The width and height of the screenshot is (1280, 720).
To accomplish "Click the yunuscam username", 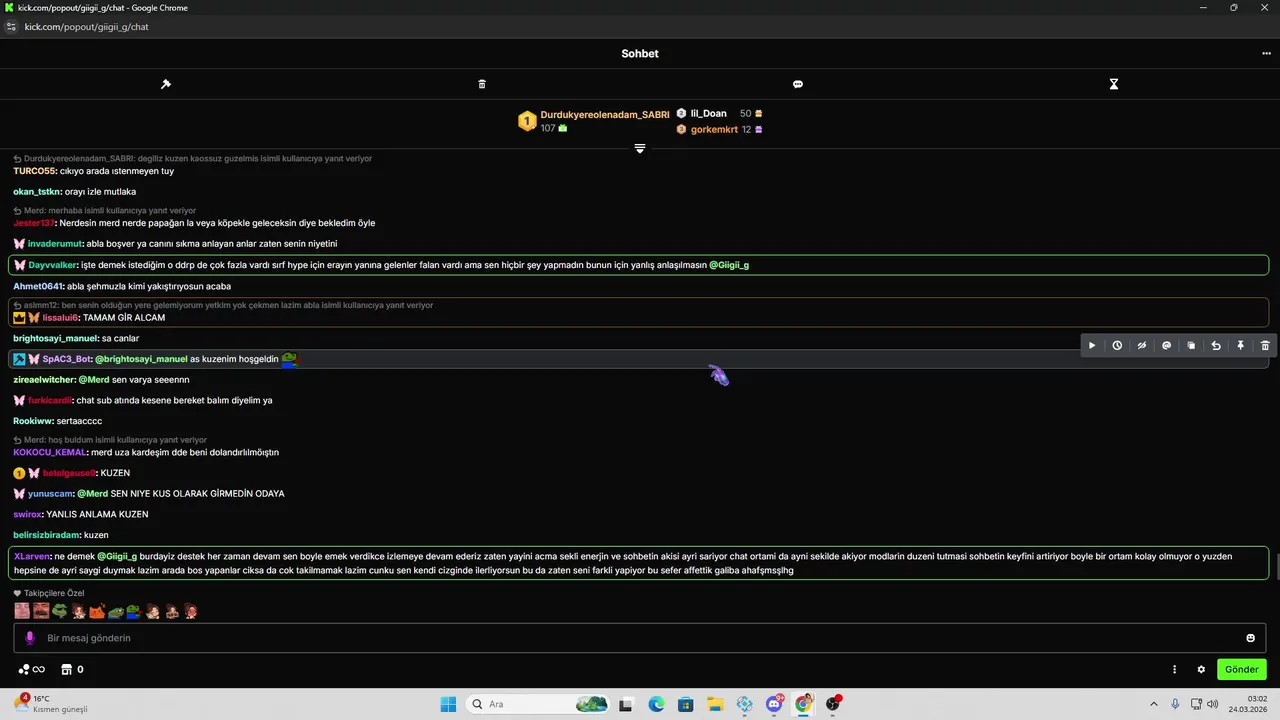I will tap(50, 494).
